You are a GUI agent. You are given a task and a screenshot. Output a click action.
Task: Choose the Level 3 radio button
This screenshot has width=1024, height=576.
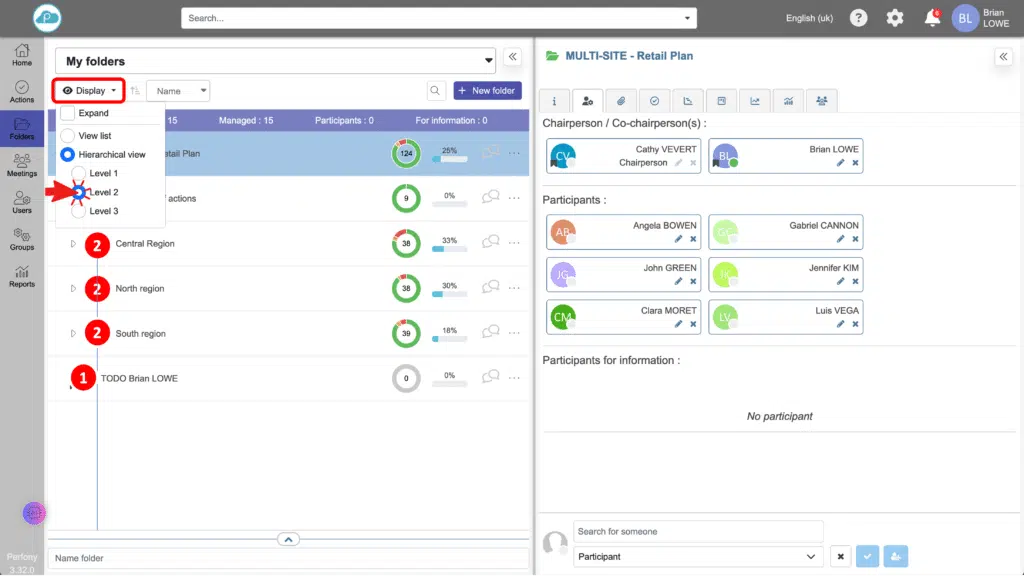click(79, 211)
